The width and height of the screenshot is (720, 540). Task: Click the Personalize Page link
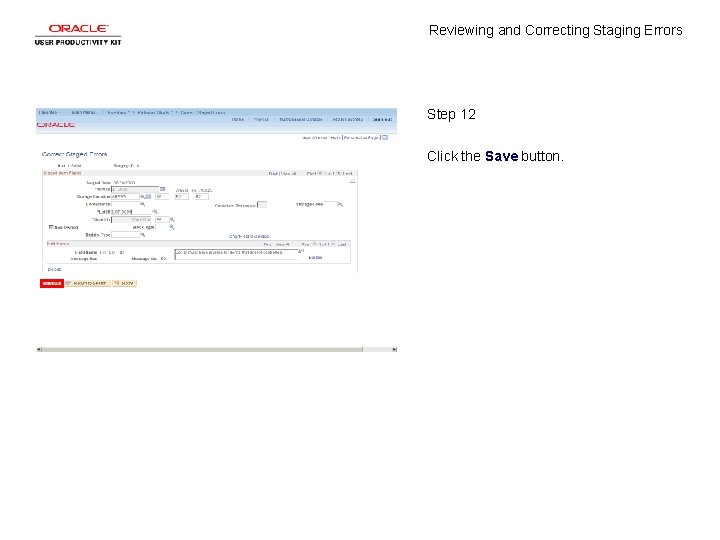(361, 137)
